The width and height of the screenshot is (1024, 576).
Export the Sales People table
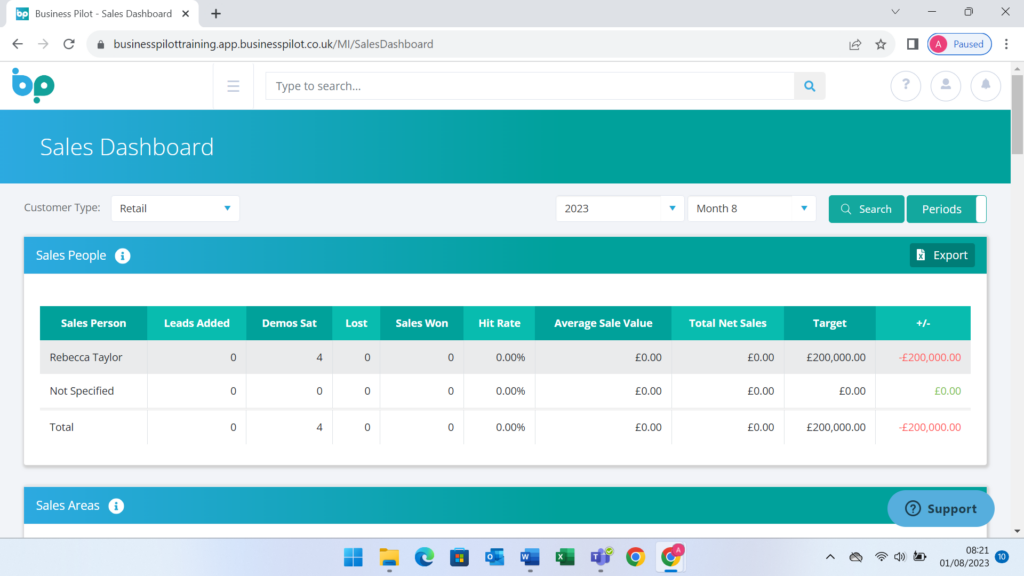click(942, 255)
